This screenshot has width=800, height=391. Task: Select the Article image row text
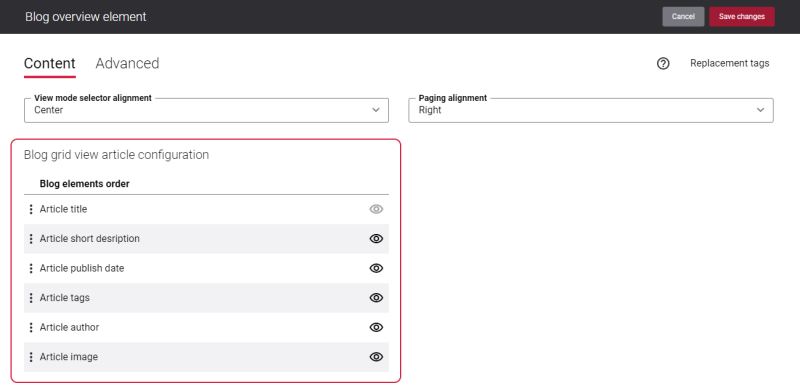click(x=69, y=357)
